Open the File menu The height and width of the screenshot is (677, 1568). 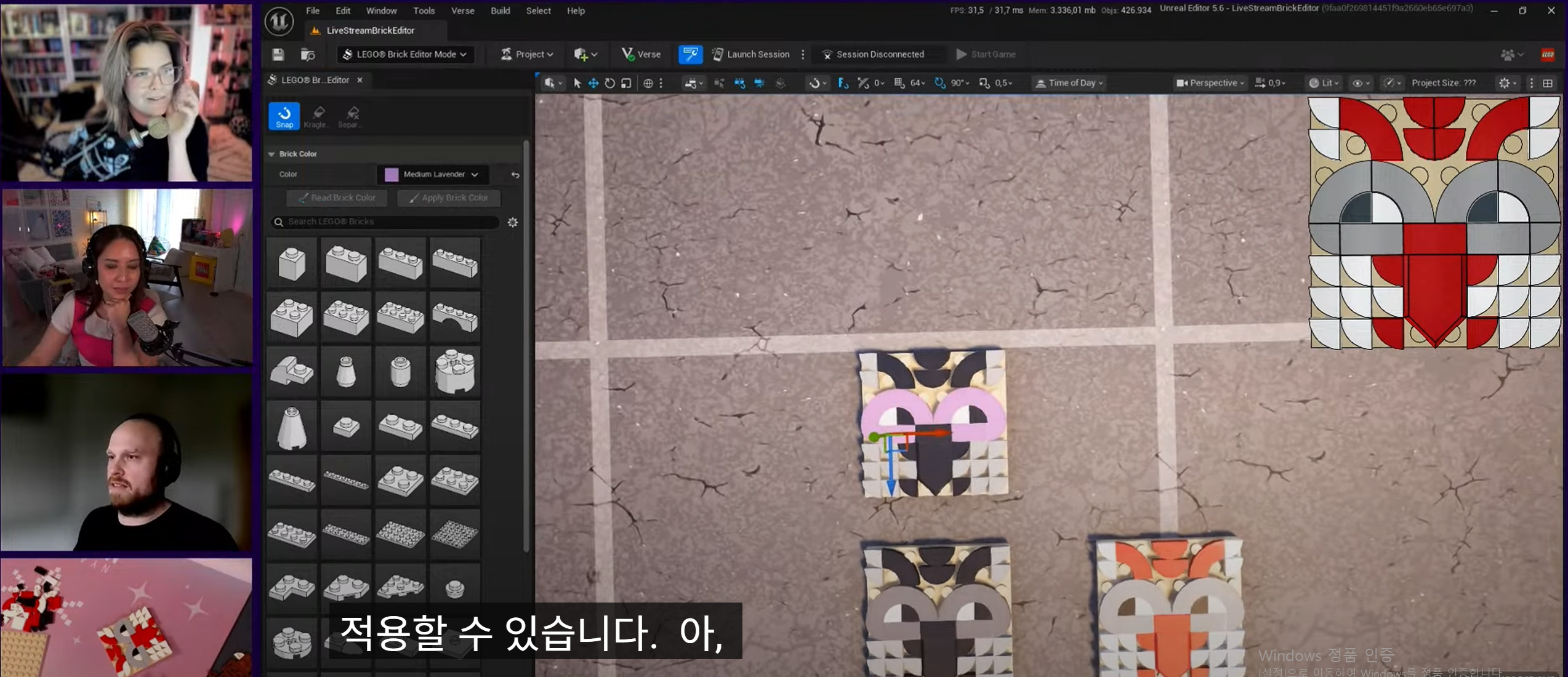313,11
